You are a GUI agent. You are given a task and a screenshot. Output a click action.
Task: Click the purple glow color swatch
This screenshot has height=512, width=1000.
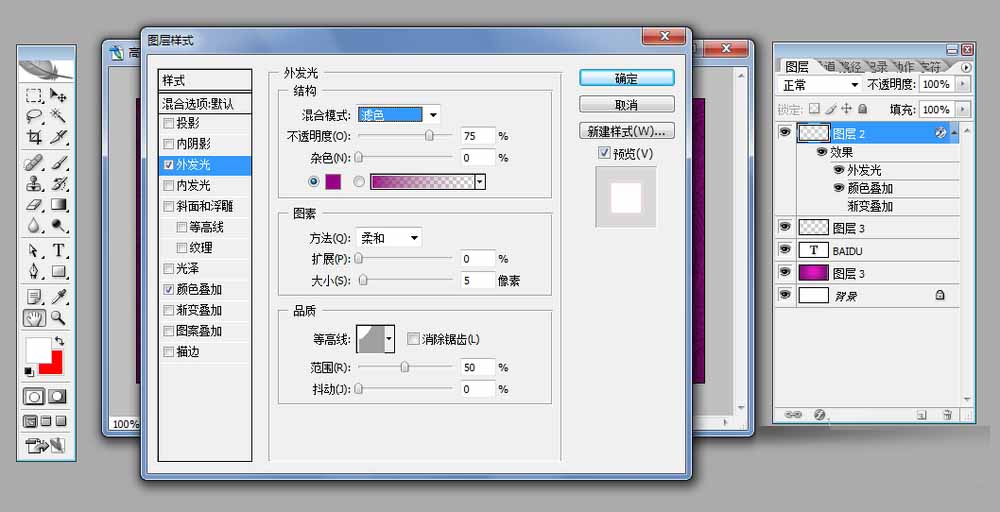333,182
